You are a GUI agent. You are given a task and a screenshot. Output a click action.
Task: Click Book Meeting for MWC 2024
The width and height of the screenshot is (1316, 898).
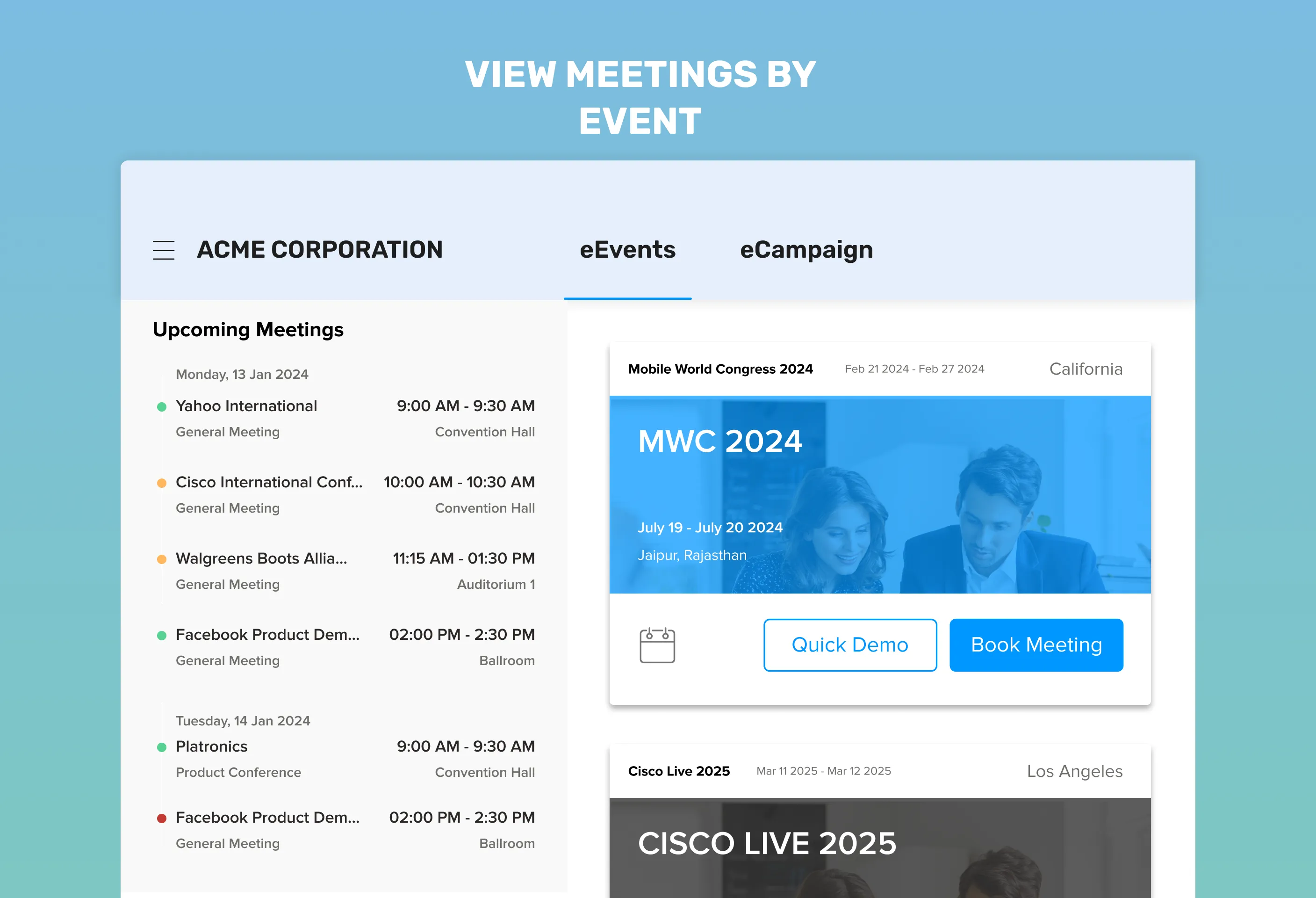click(x=1036, y=644)
